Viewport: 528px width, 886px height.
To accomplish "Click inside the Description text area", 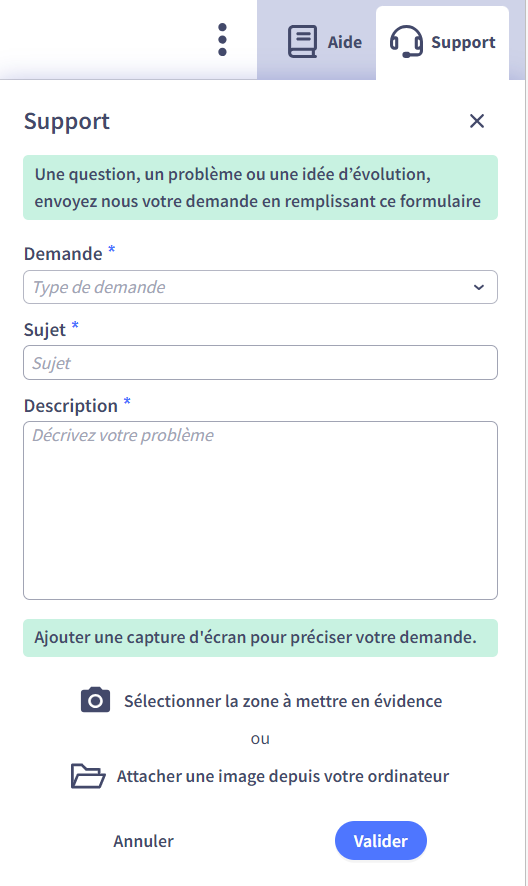I will [x=261, y=510].
